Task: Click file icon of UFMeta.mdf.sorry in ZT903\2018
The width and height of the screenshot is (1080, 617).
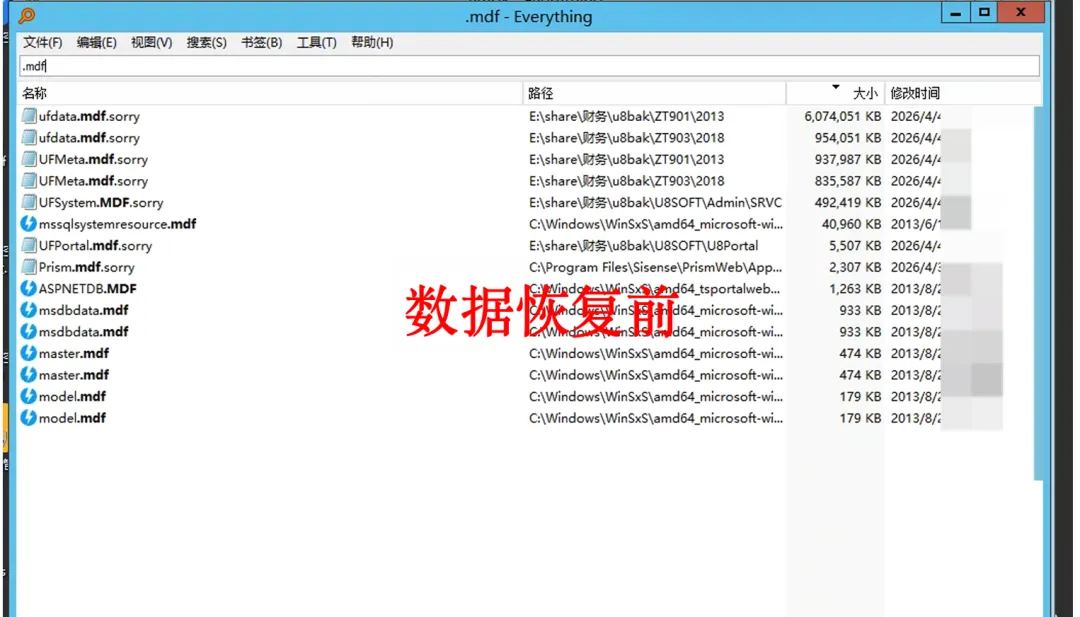Action: pyautogui.click(x=28, y=180)
